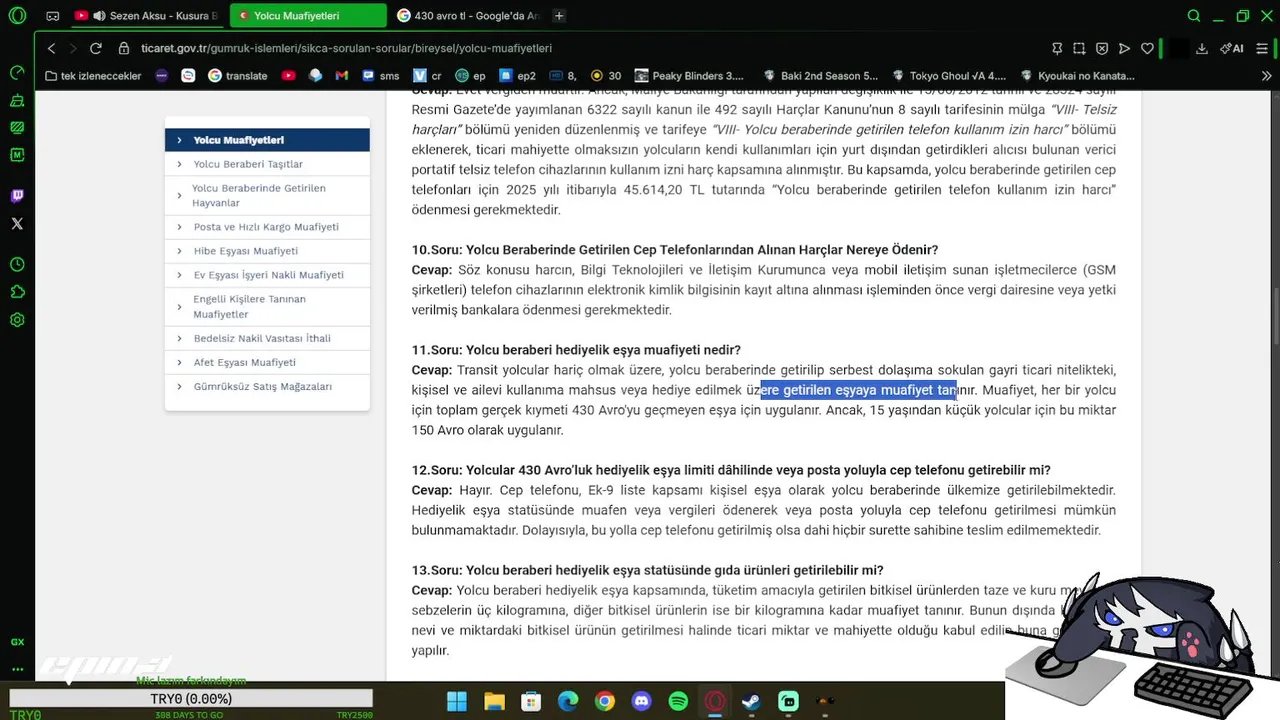Open File Explorer from the taskbar
The width and height of the screenshot is (1280, 720).
click(x=494, y=701)
